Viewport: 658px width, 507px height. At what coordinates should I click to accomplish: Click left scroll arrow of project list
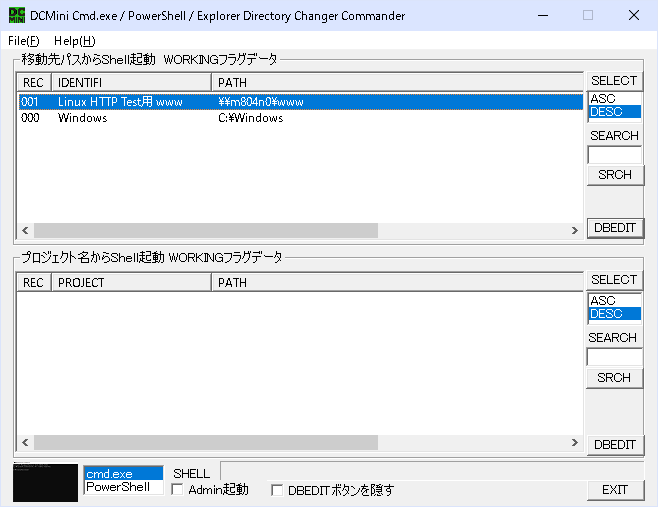pyautogui.click(x=25, y=443)
